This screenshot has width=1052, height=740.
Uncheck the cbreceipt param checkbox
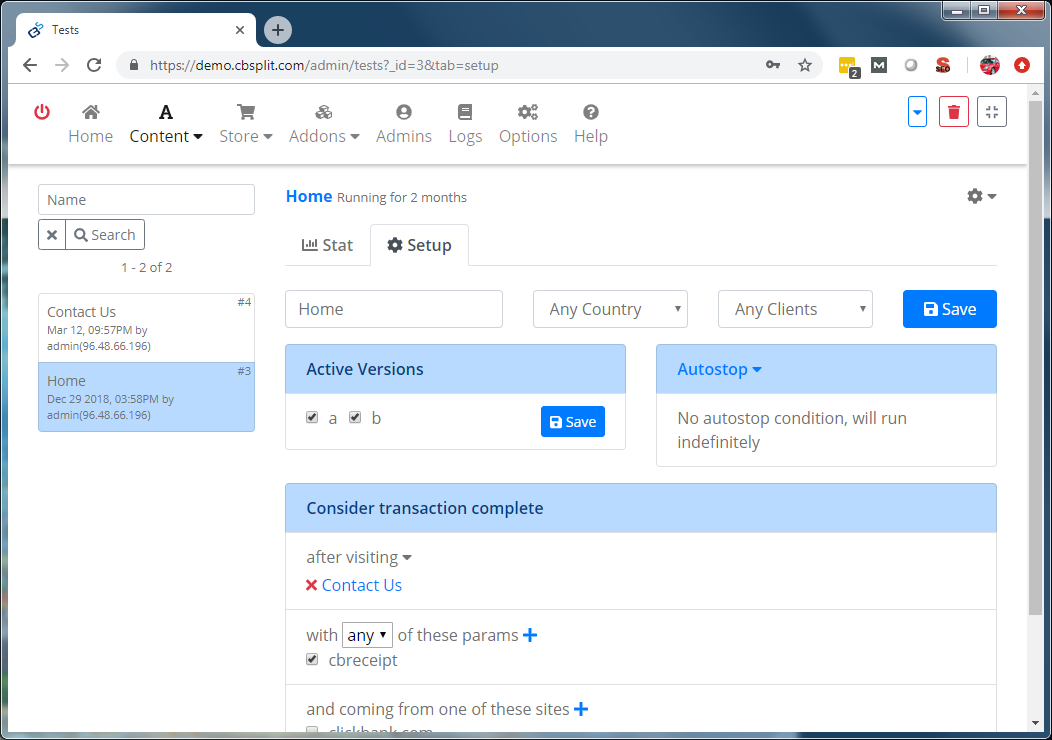click(313, 660)
